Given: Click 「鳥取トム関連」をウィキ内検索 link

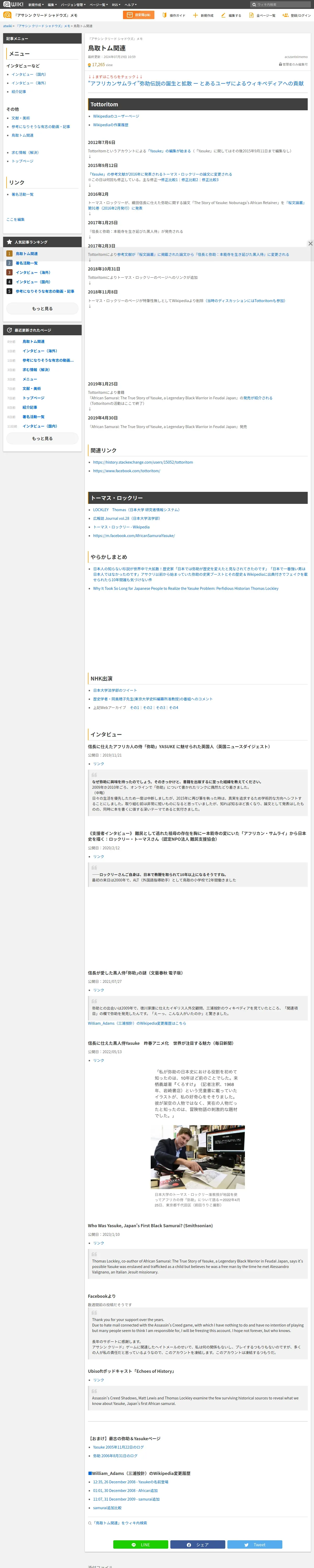Looking at the screenshot, I should [x=120, y=1523].
